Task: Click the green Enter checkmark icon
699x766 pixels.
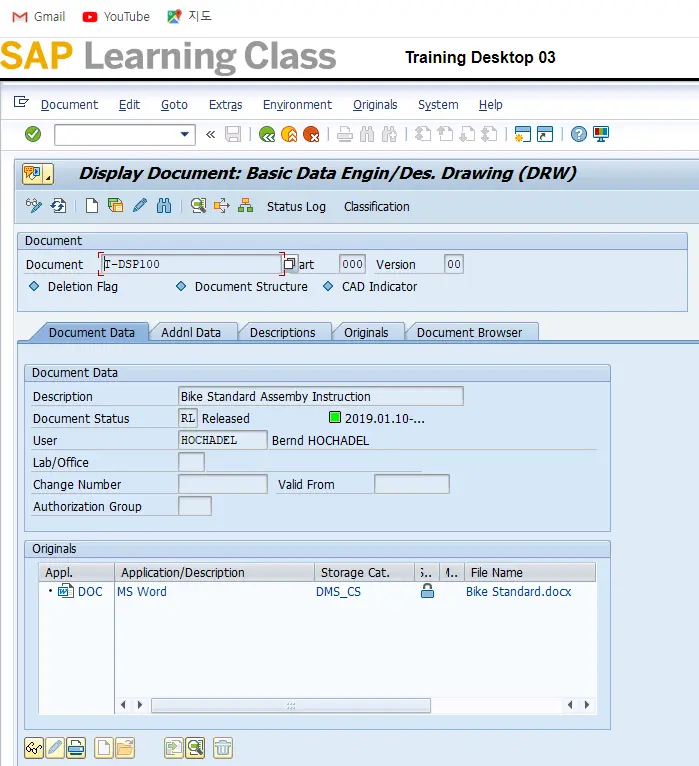Action: click(33, 134)
